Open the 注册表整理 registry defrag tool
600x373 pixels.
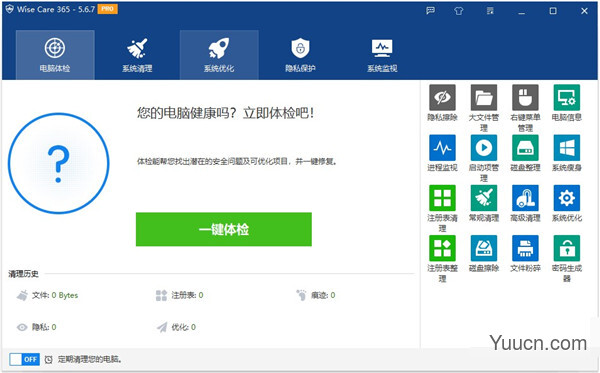click(x=442, y=248)
